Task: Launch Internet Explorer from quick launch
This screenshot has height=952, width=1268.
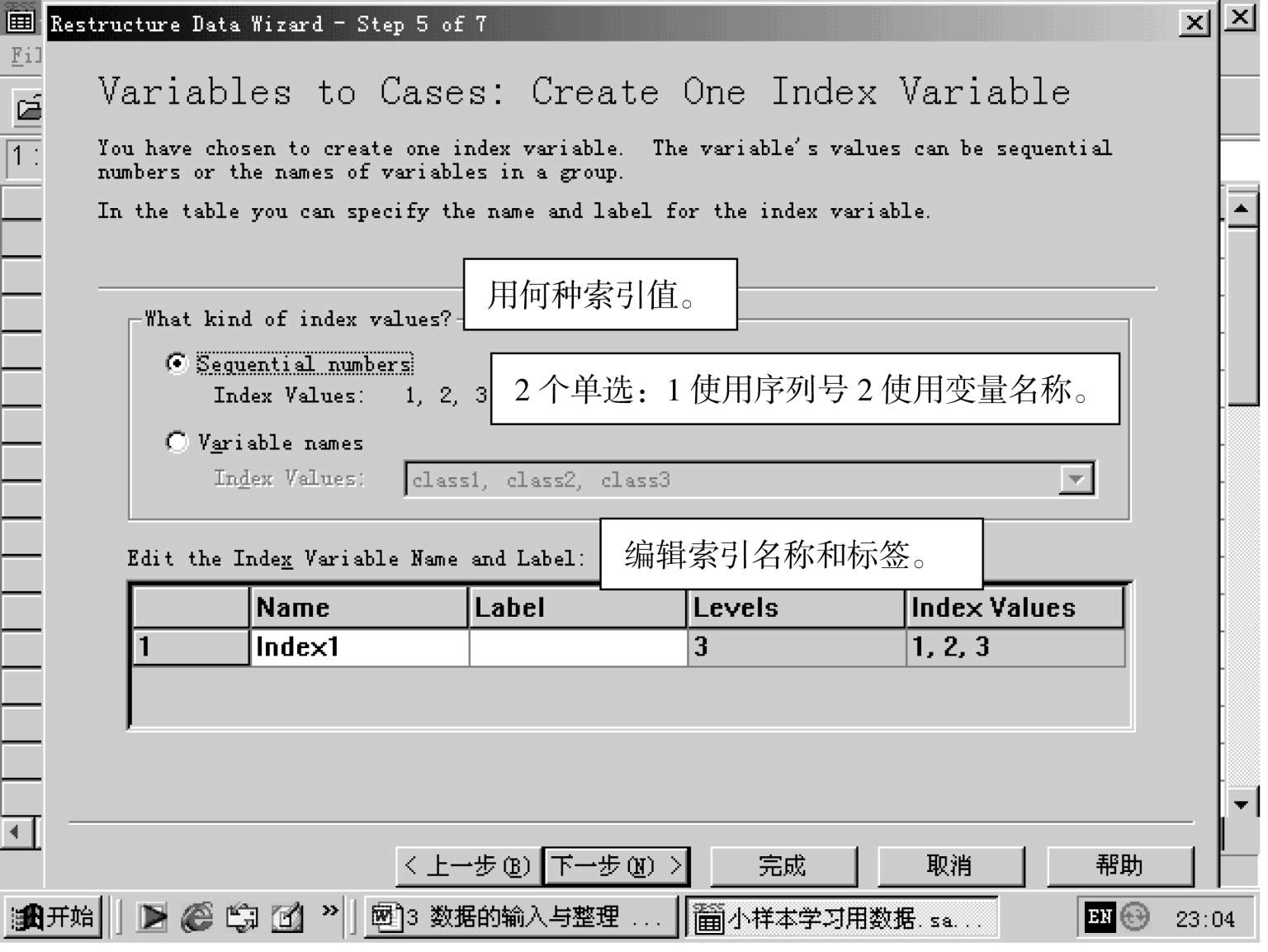Action: (x=196, y=917)
